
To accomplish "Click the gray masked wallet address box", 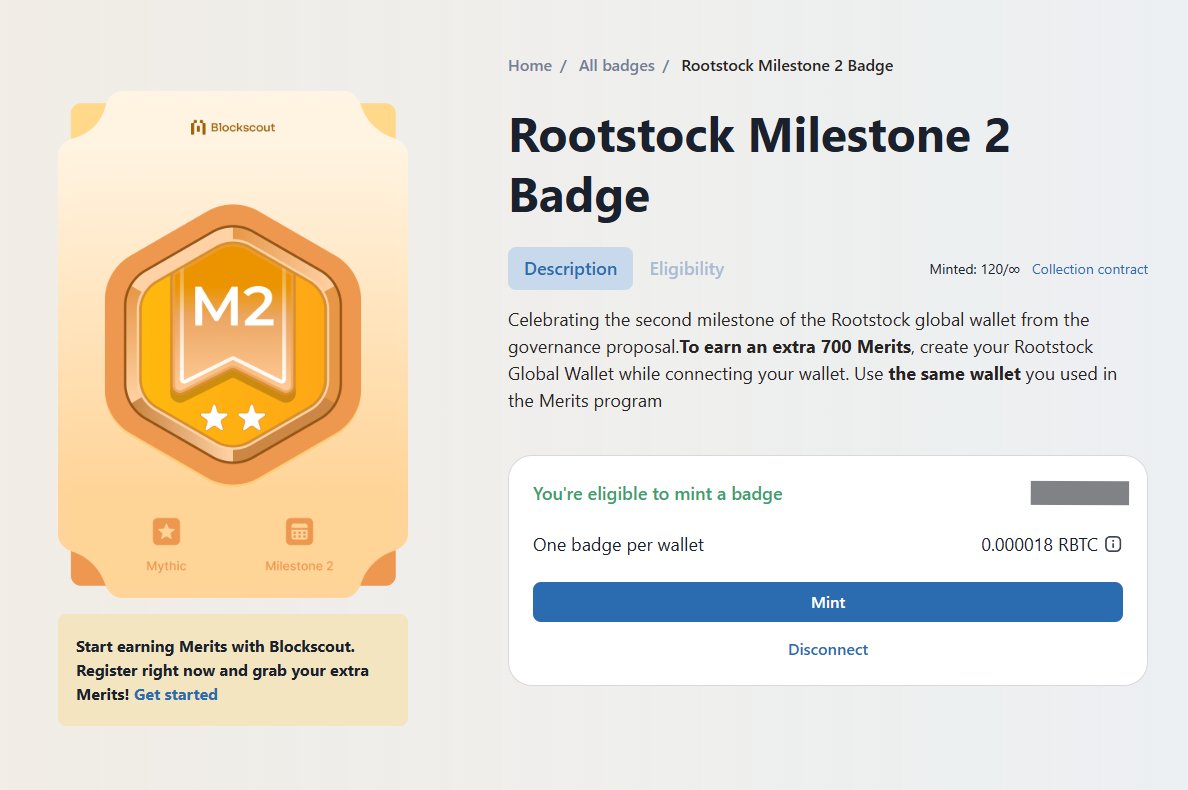I will 1080,493.
